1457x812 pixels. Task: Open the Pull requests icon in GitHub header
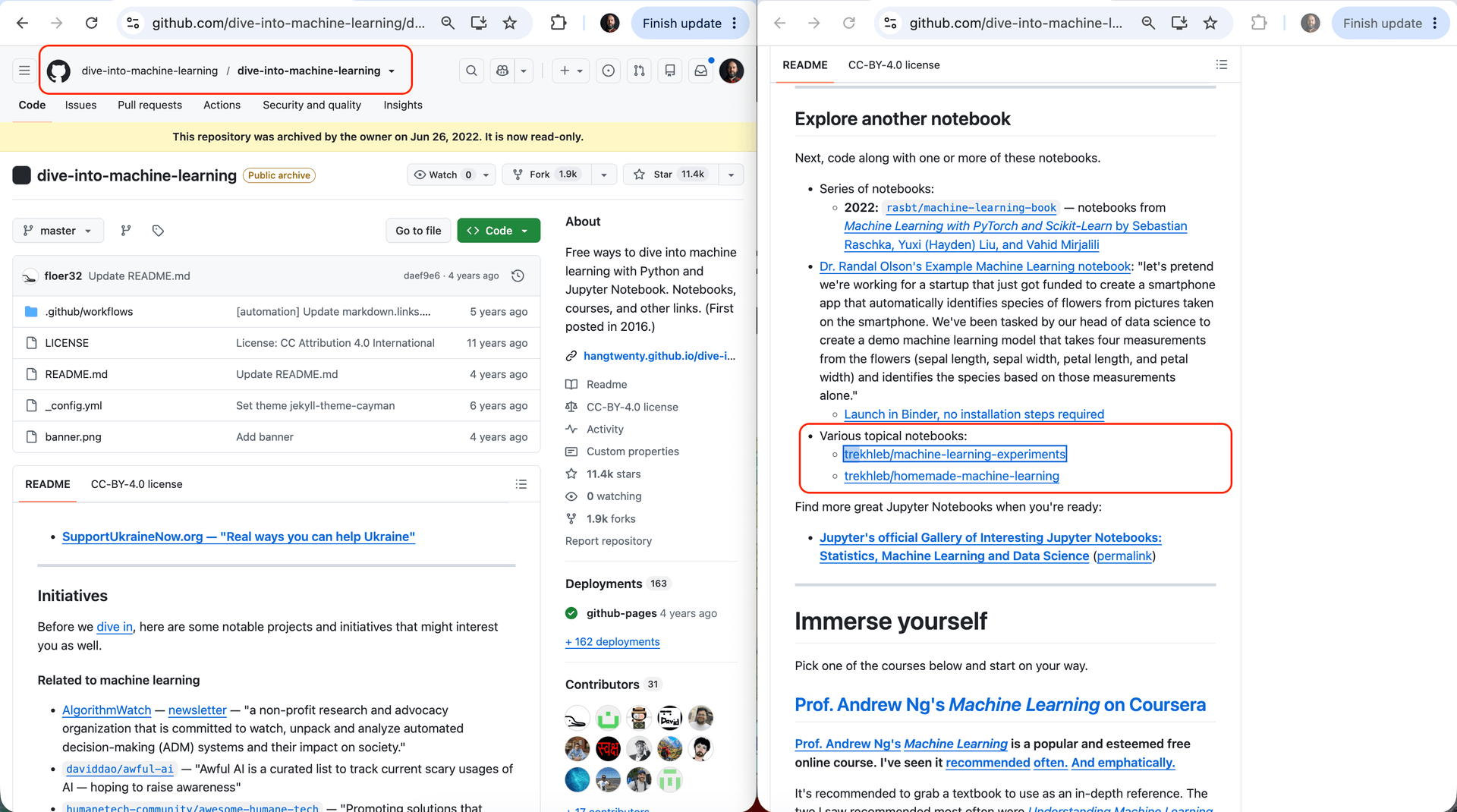tap(639, 71)
